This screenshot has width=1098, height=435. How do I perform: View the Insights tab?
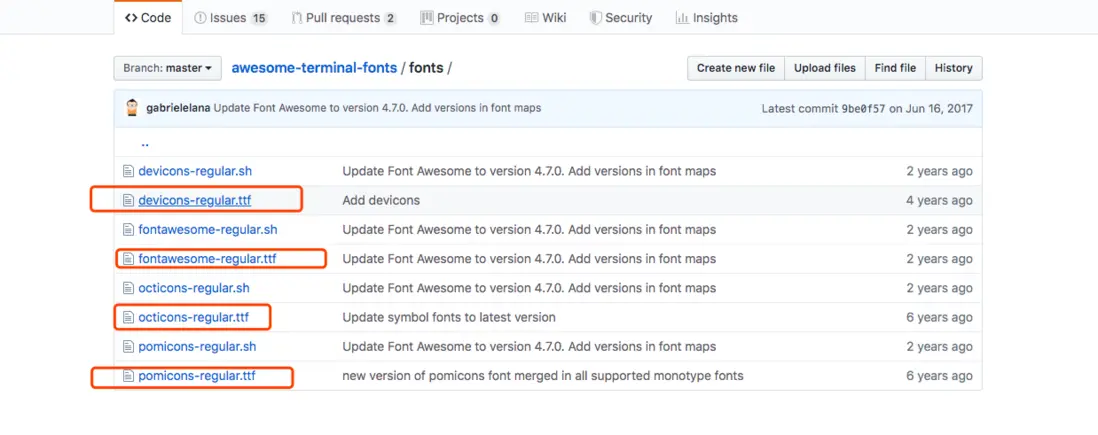(x=706, y=18)
